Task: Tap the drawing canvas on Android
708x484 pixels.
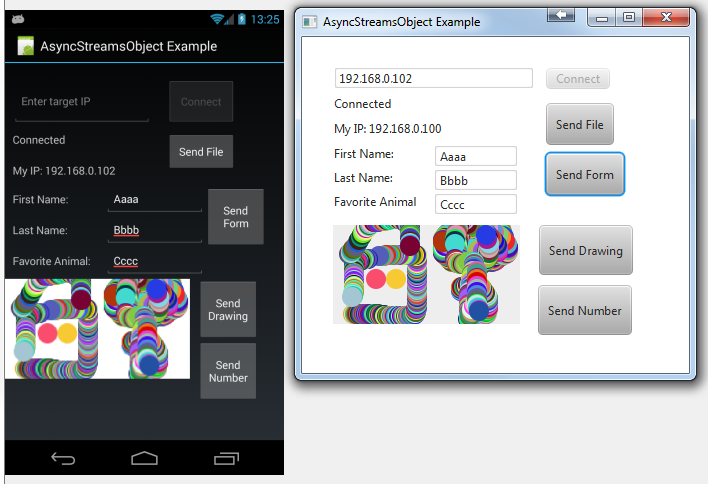Action: [98, 329]
